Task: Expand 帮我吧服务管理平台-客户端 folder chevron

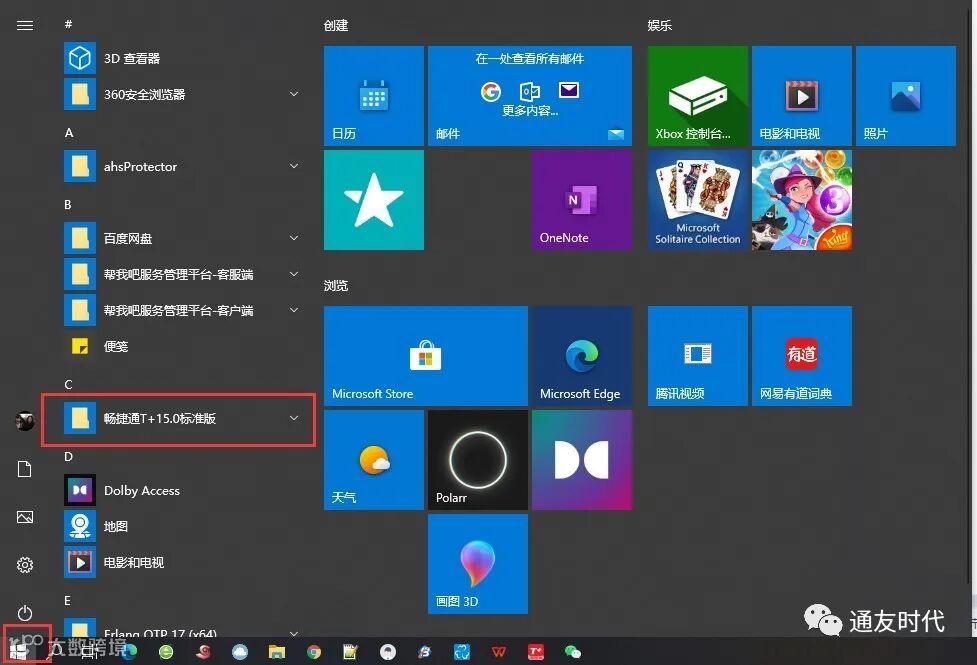Action: (x=294, y=310)
